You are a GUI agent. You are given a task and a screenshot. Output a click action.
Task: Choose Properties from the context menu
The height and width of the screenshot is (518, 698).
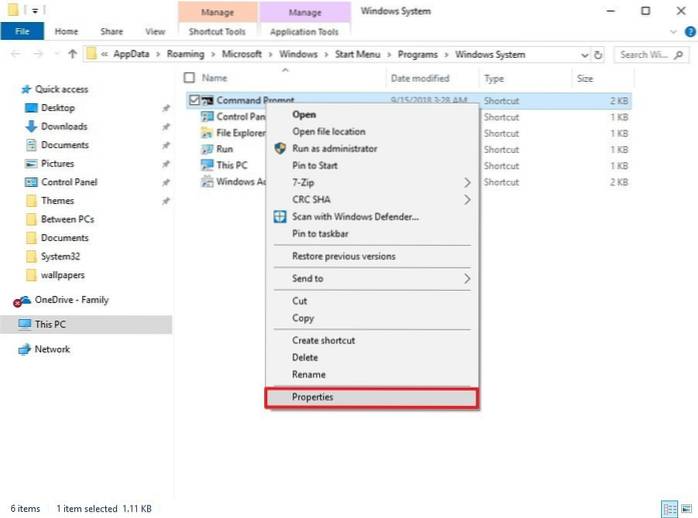[x=370, y=397]
